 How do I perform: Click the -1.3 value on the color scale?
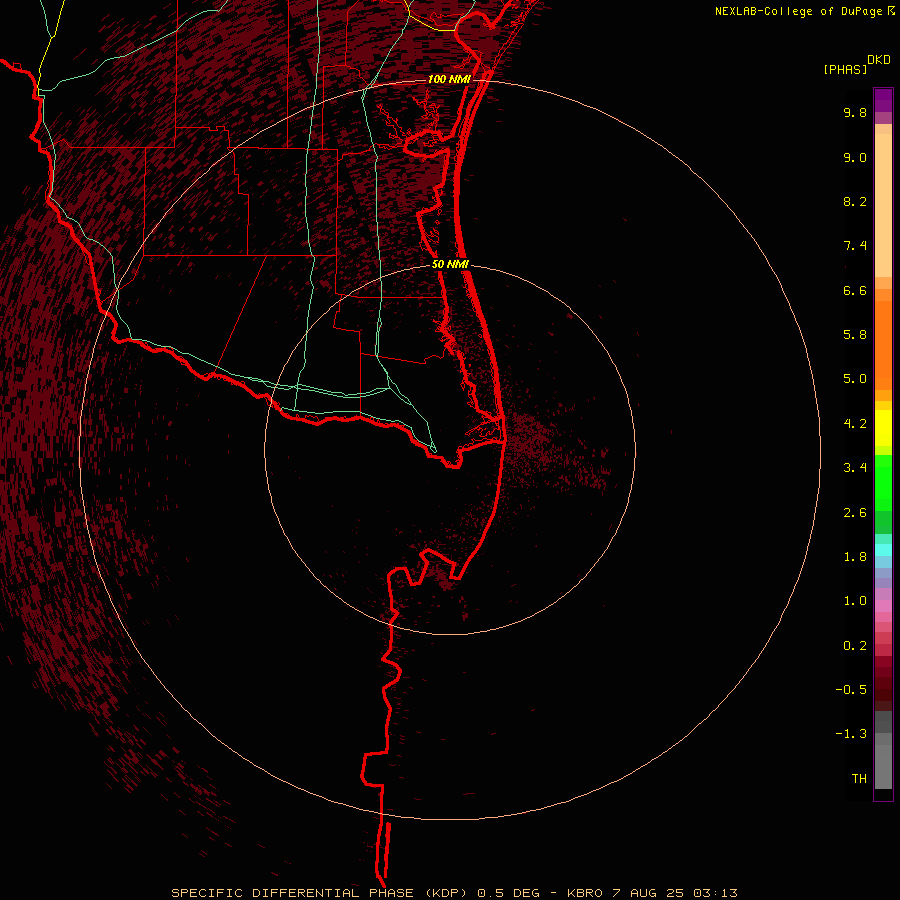tap(851, 734)
